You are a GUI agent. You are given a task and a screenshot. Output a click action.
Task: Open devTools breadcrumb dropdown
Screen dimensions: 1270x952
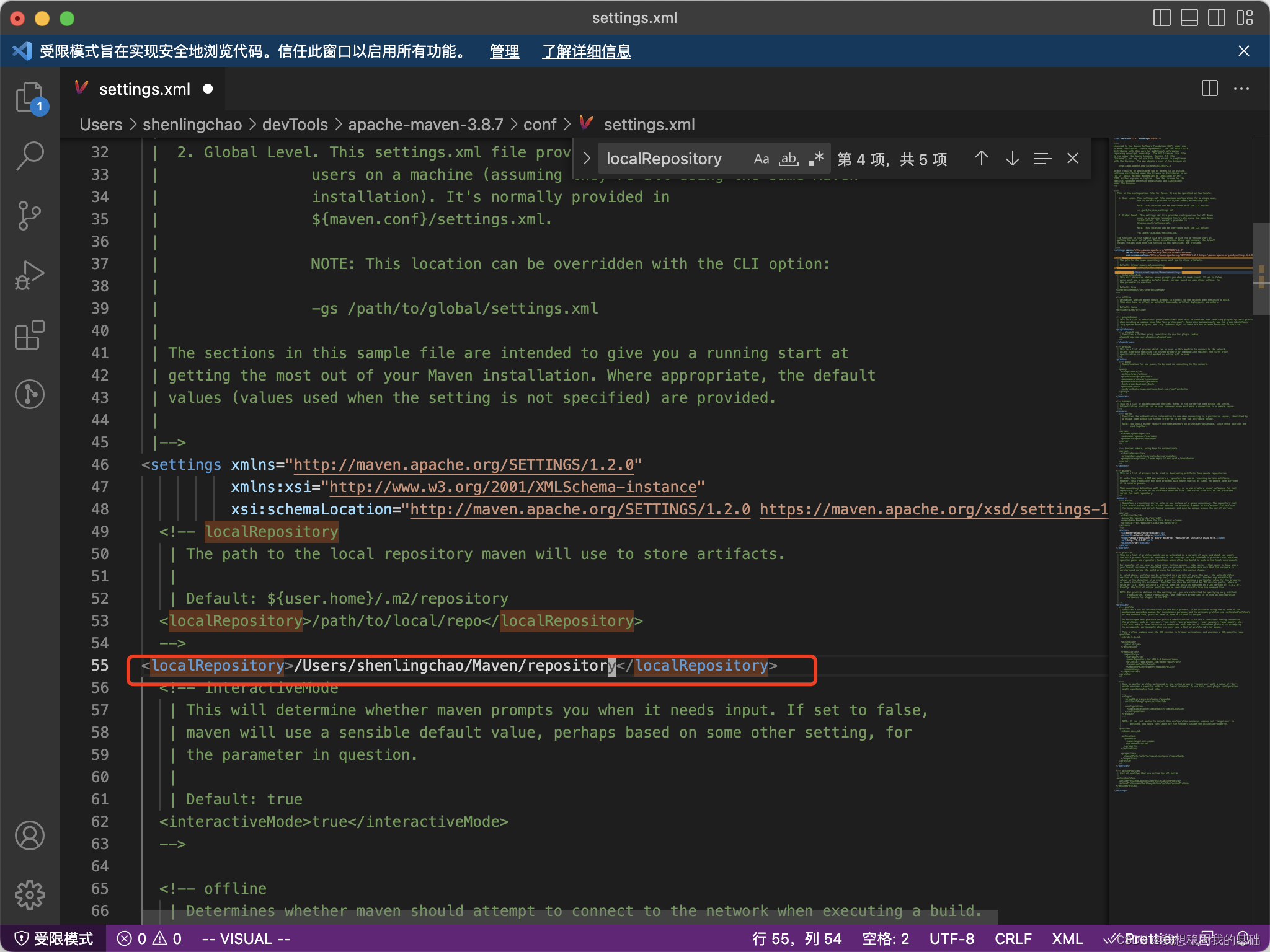click(x=295, y=125)
